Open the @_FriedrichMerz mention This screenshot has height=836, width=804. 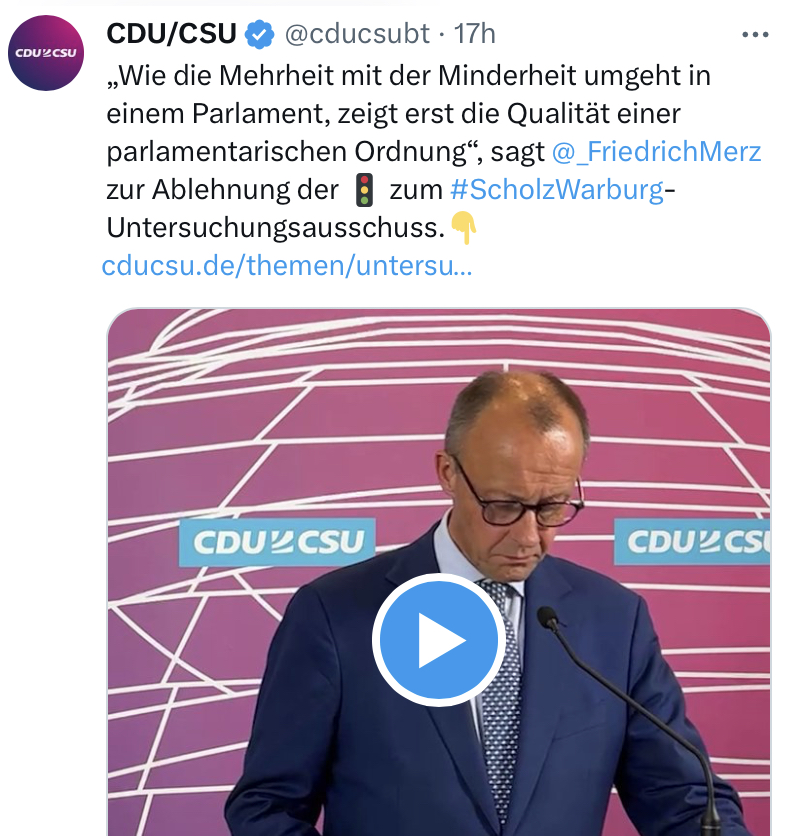tap(656, 151)
